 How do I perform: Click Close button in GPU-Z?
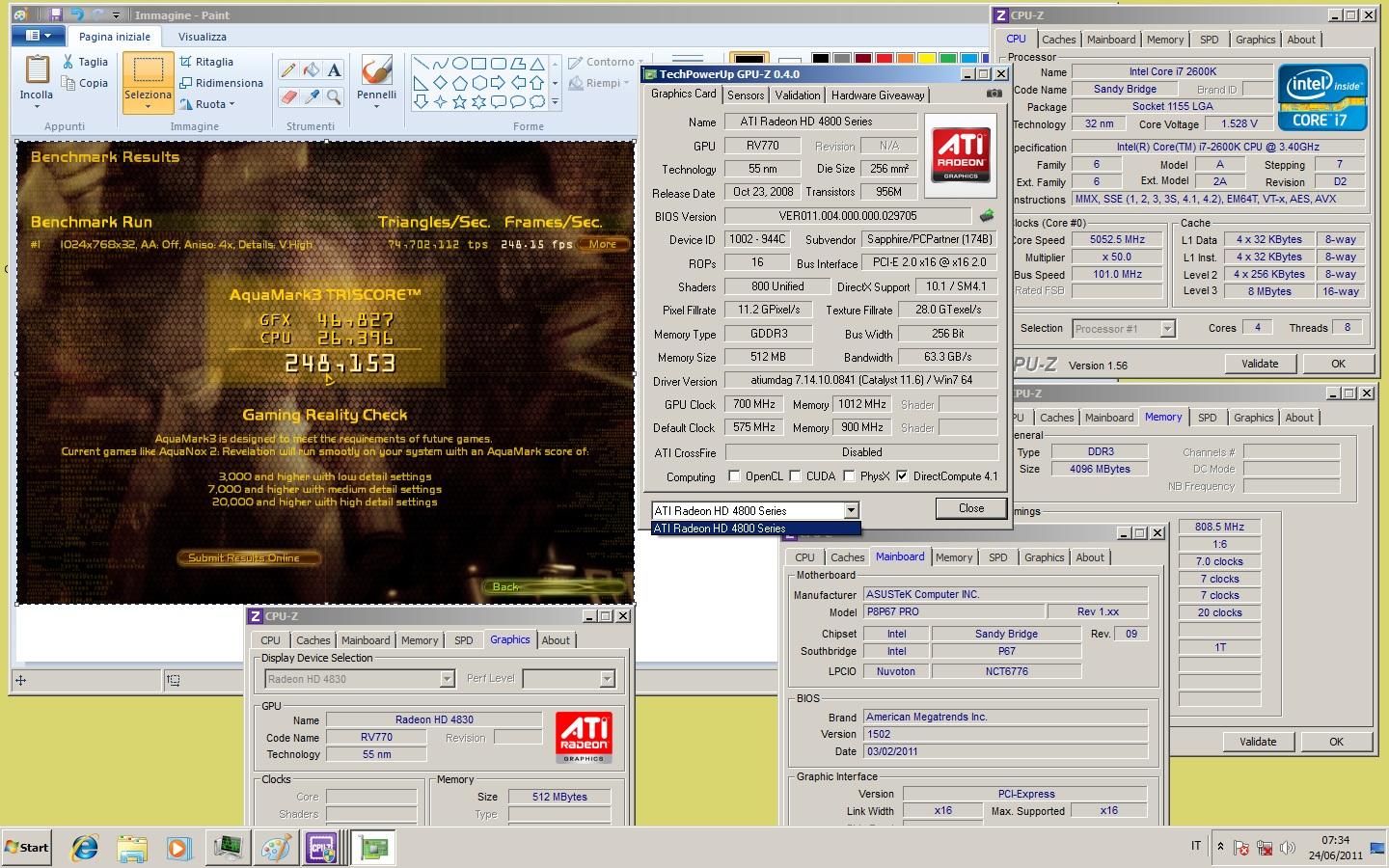(971, 508)
